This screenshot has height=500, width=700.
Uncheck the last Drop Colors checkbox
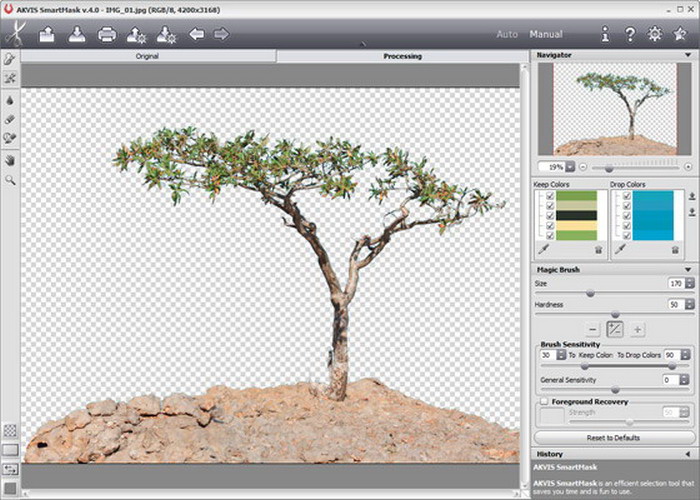627,236
